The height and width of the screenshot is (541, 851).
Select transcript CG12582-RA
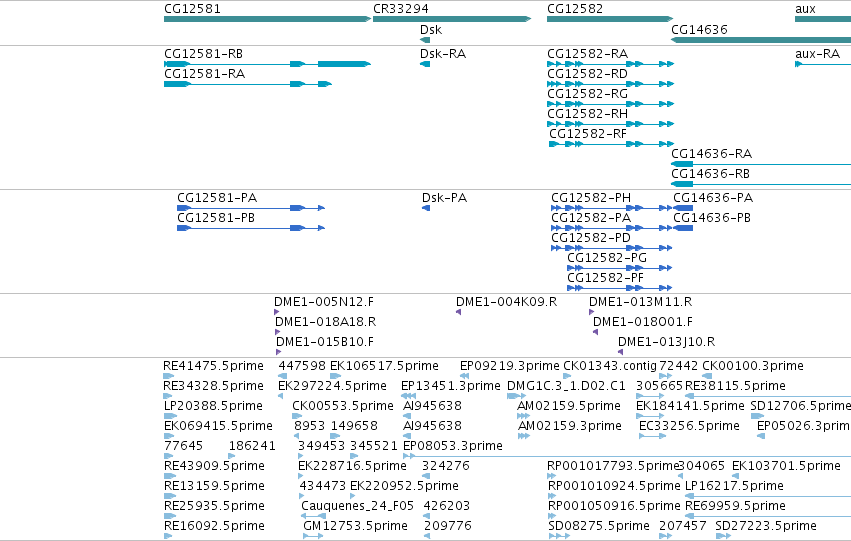pos(611,64)
